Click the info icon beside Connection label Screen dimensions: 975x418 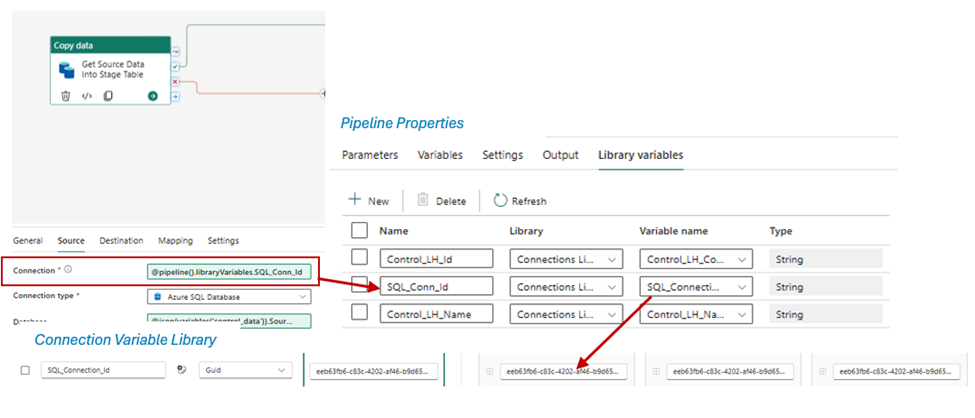coord(69,270)
